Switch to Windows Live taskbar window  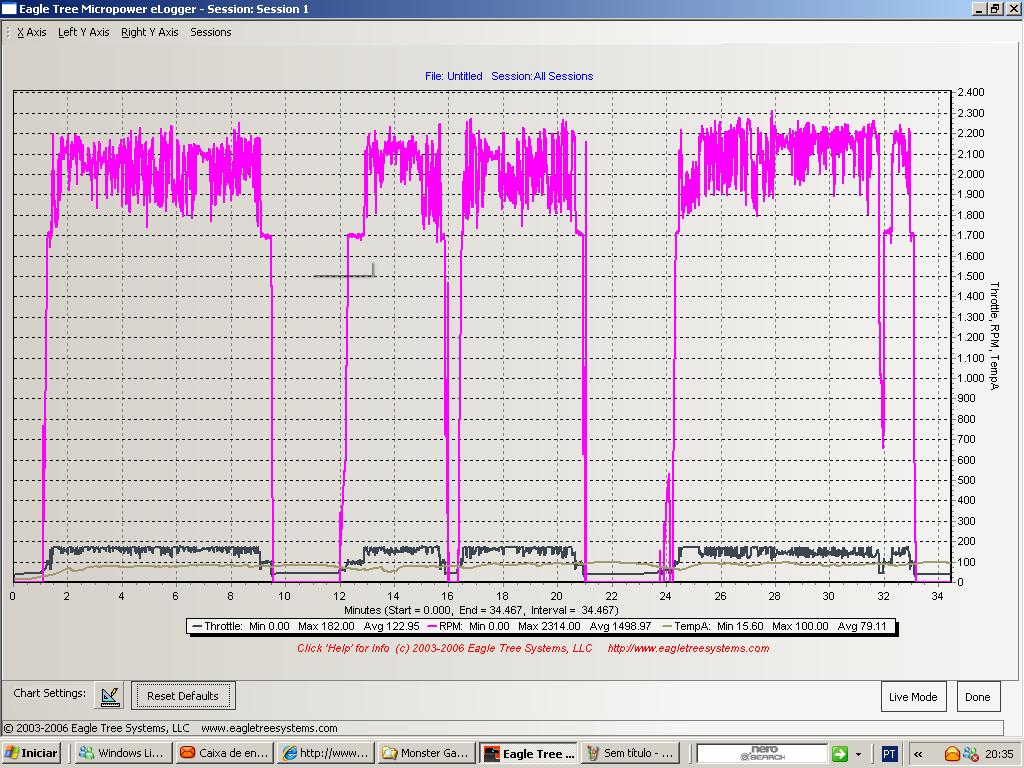pyautogui.click(x=121, y=753)
